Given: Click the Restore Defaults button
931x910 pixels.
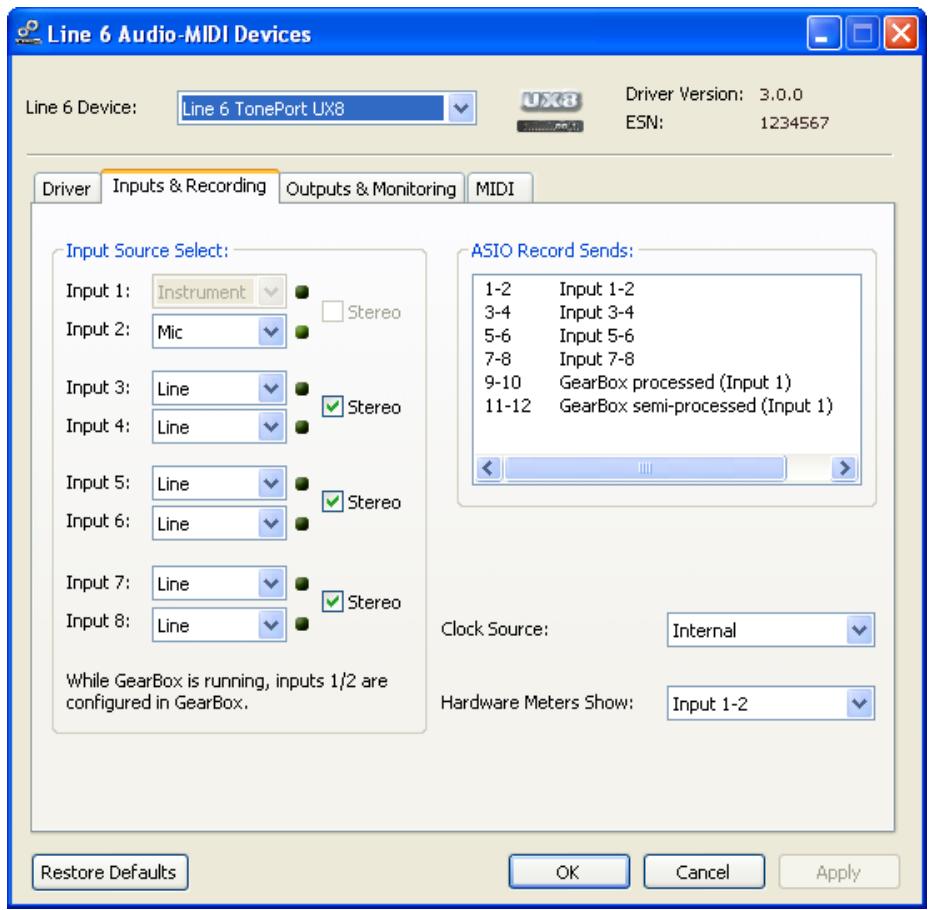Looking at the screenshot, I should 110,872.
